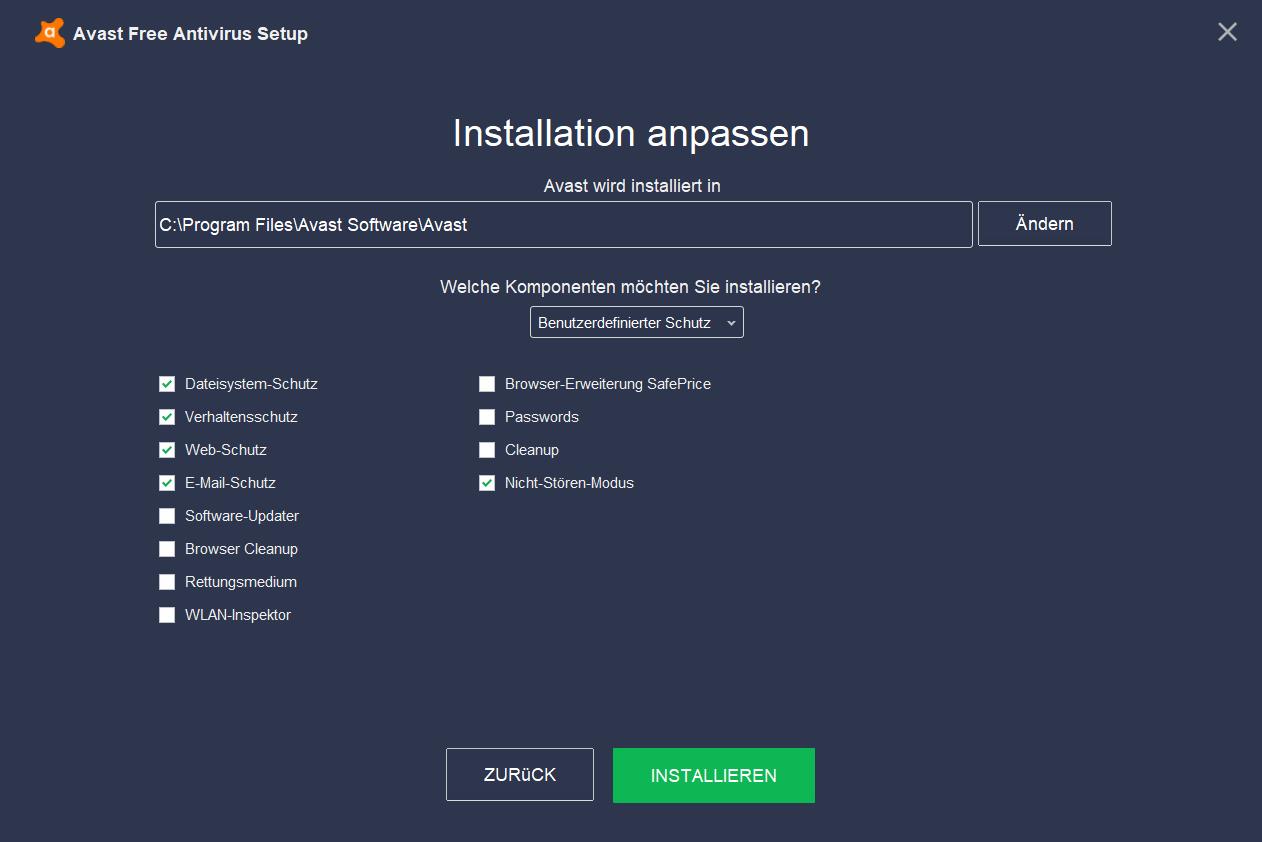Click 'Avast Free Antivirus Setup' title text
1262x842 pixels.
pyautogui.click(x=190, y=34)
